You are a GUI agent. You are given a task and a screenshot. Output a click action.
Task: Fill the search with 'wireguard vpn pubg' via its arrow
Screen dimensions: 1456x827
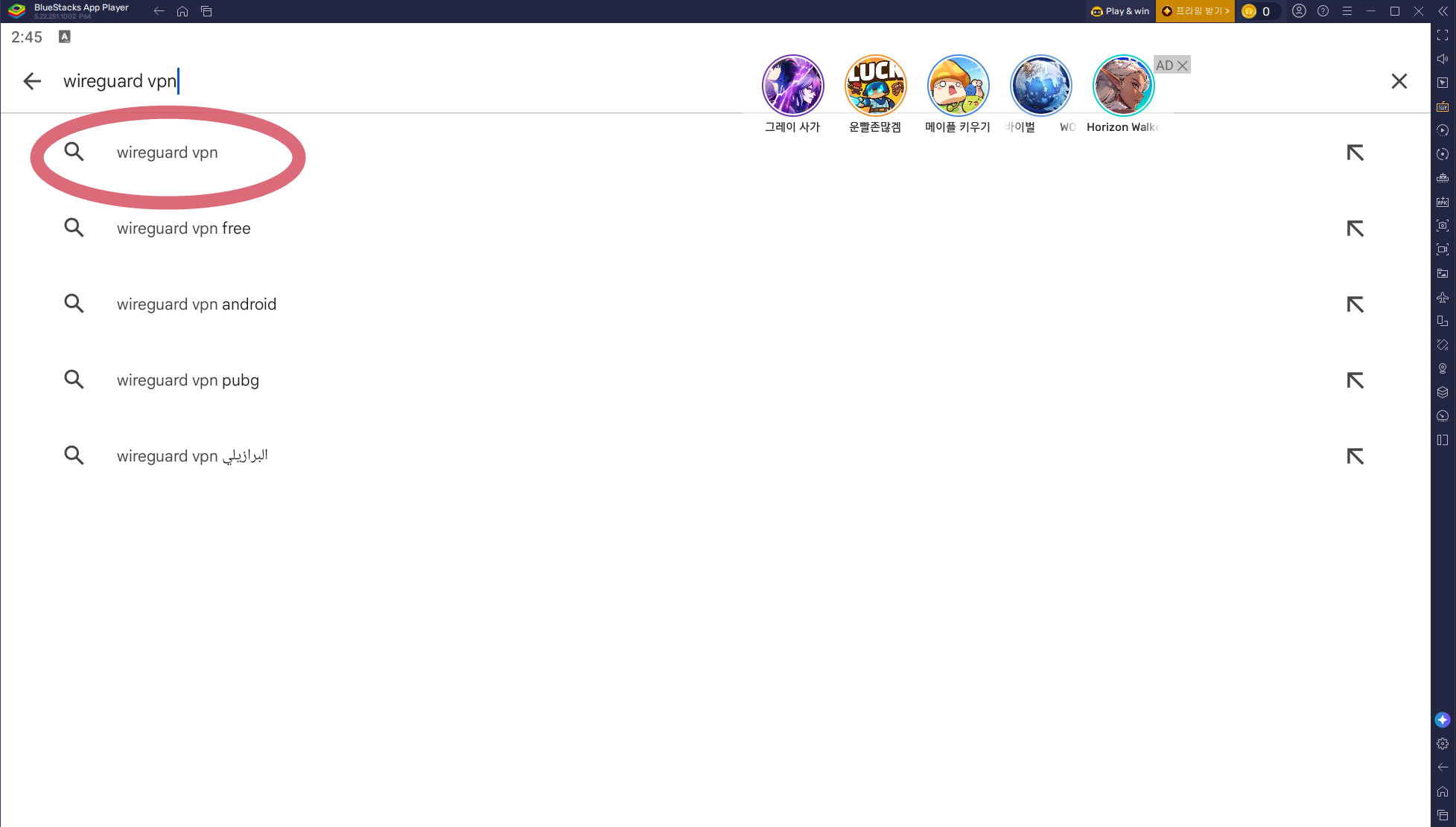[1355, 380]
